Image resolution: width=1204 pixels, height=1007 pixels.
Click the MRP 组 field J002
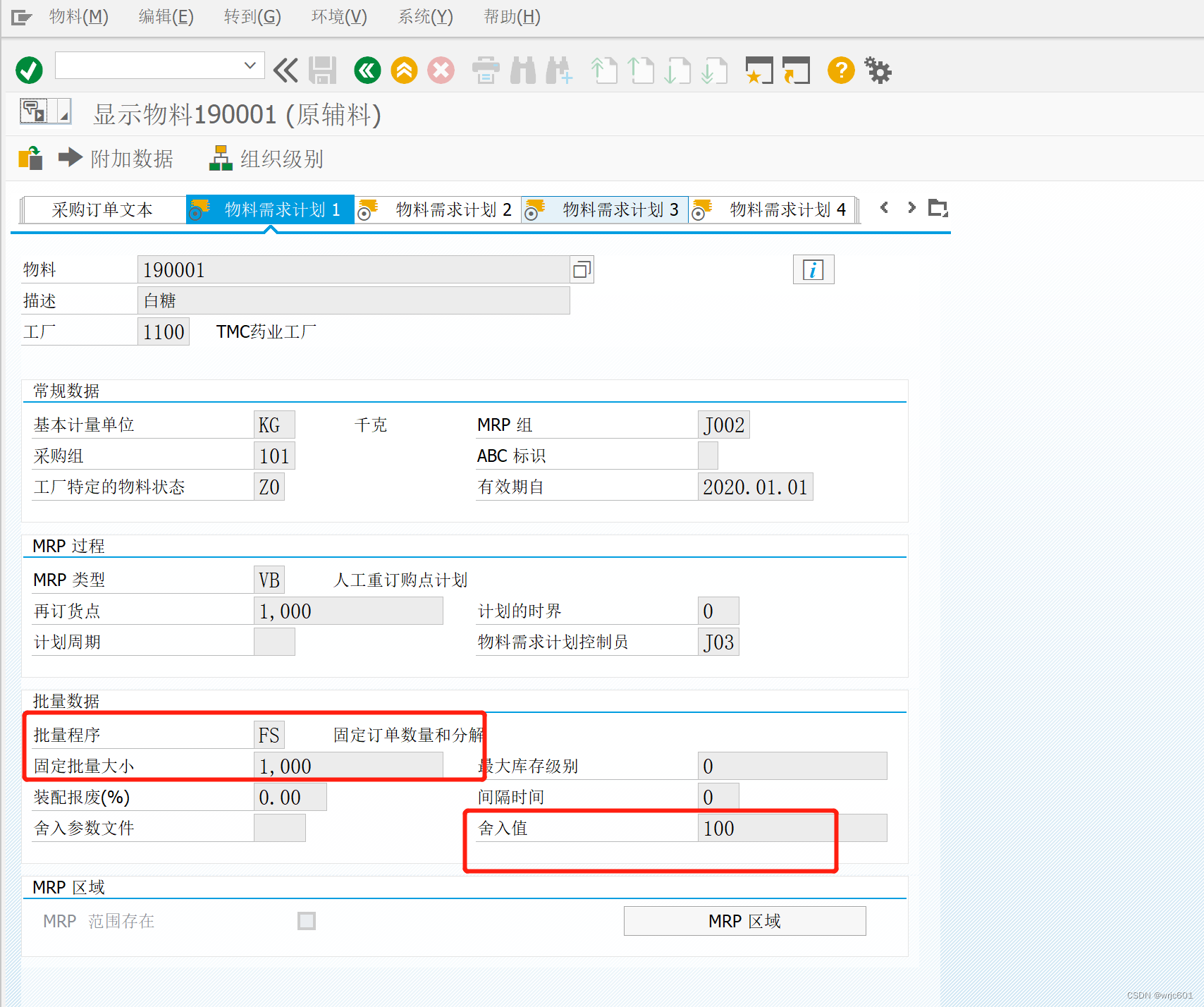click(x=724, y=425)
